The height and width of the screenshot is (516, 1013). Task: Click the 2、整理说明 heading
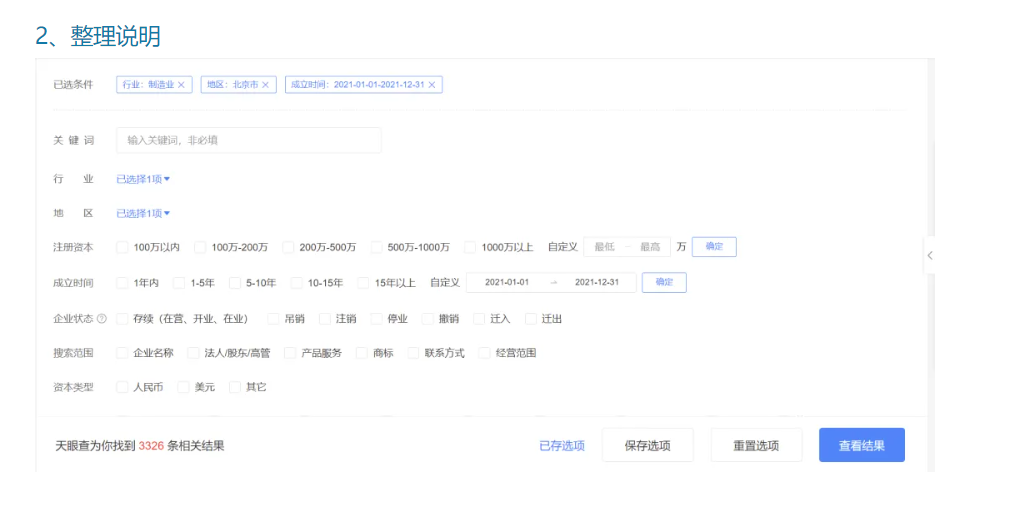point(98,36)
